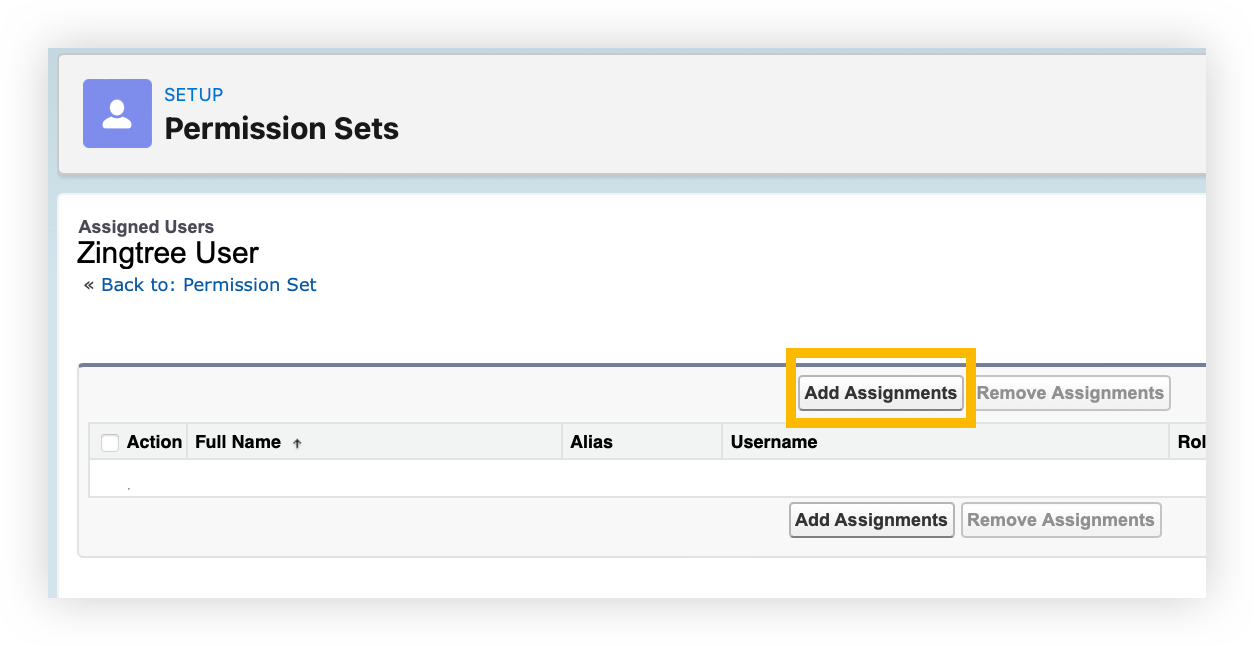Sort by the Alias column header
This screenshot has height=646, width=1254.
591,442
